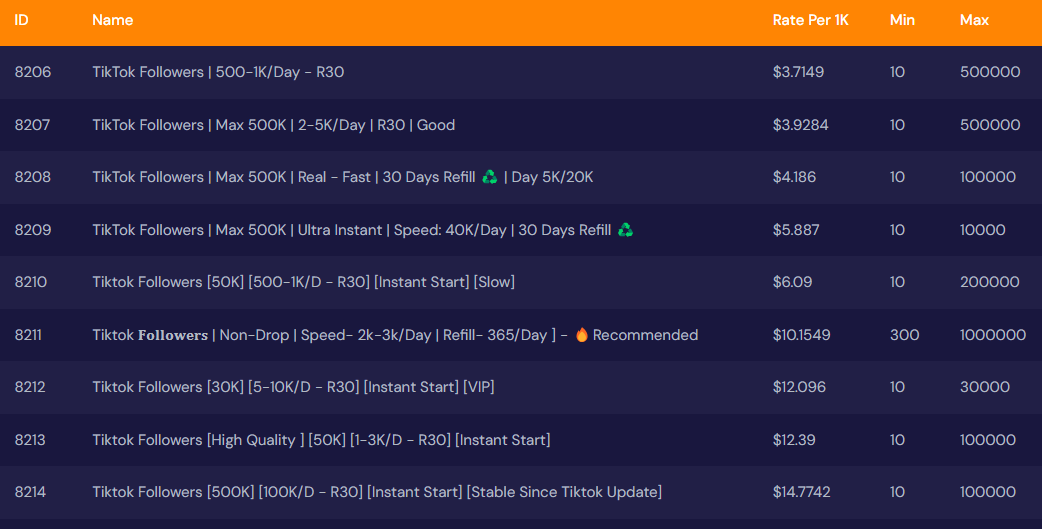Image resolution: width=1042 pixels, height=529 pixels.
Task: Click 'TikTok Followers | 500-1K/Day - R30' name
Action: (x=218, y=72)
